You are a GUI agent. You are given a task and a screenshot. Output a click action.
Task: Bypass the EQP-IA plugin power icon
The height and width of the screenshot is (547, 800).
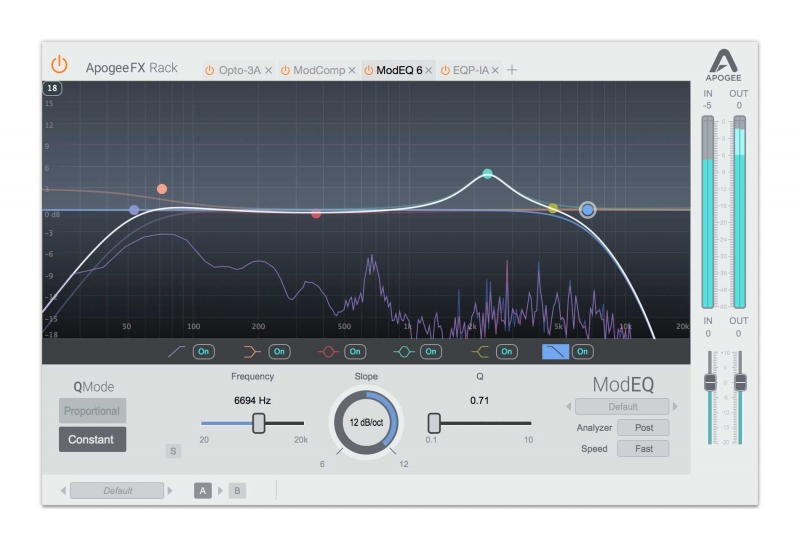(x=445, y=70)
